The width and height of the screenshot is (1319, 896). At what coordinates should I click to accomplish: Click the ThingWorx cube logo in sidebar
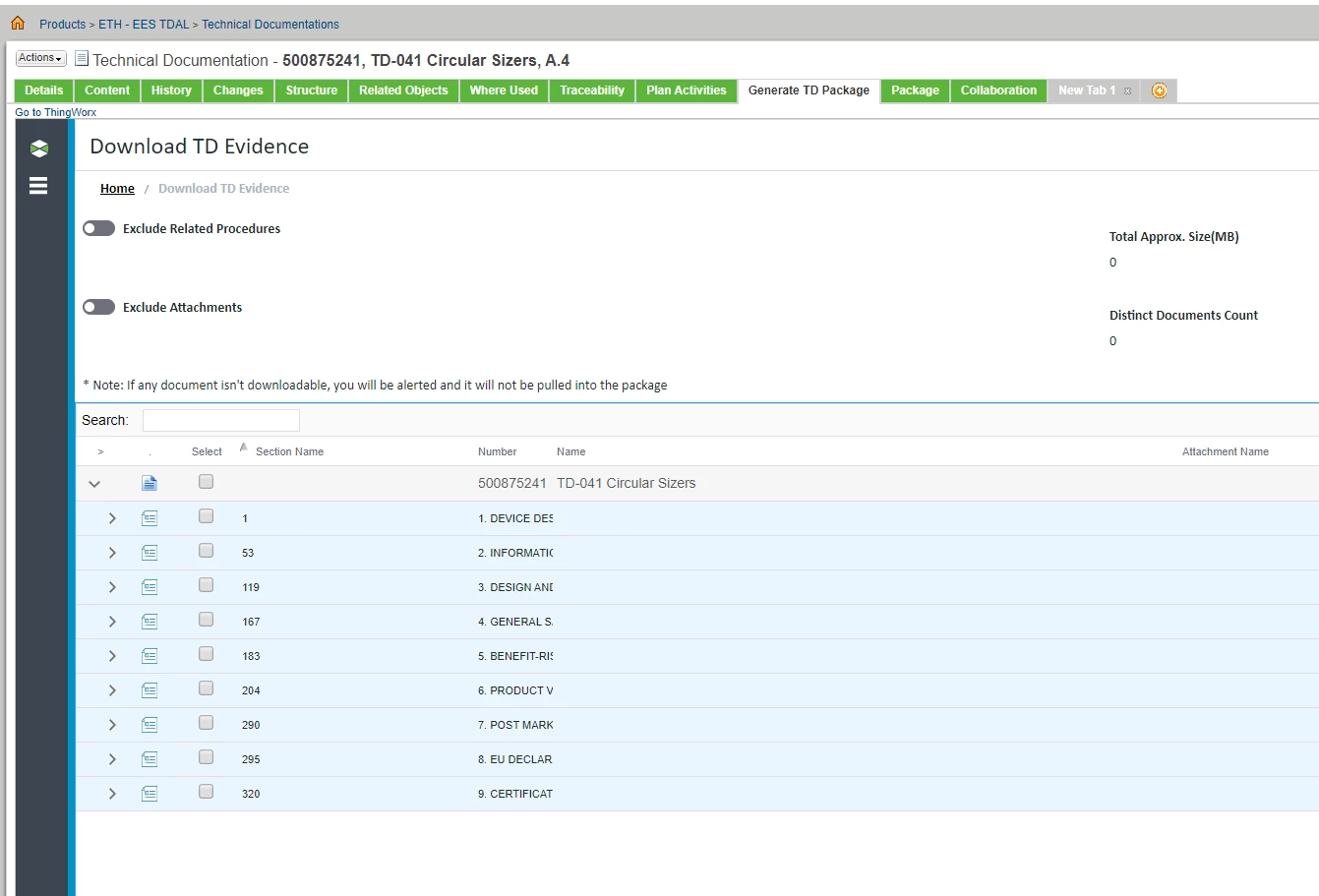[x=38, y=149]
